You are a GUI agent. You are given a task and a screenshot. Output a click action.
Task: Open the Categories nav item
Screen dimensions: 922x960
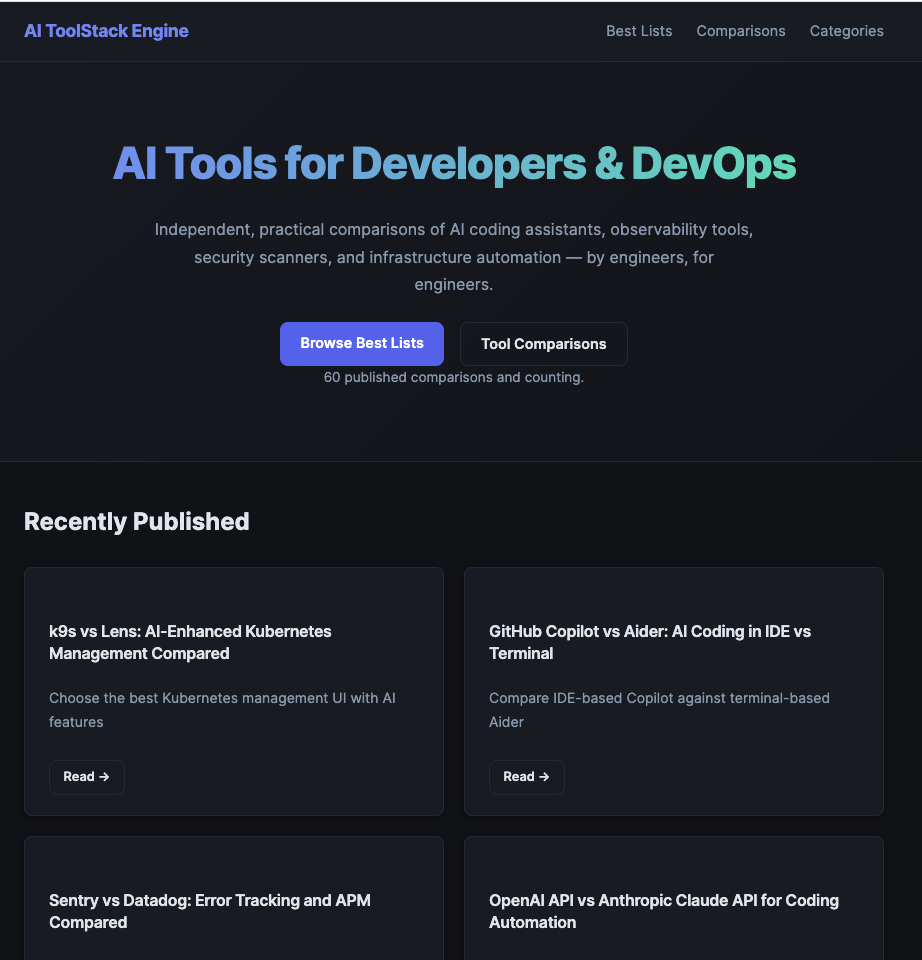846,31
